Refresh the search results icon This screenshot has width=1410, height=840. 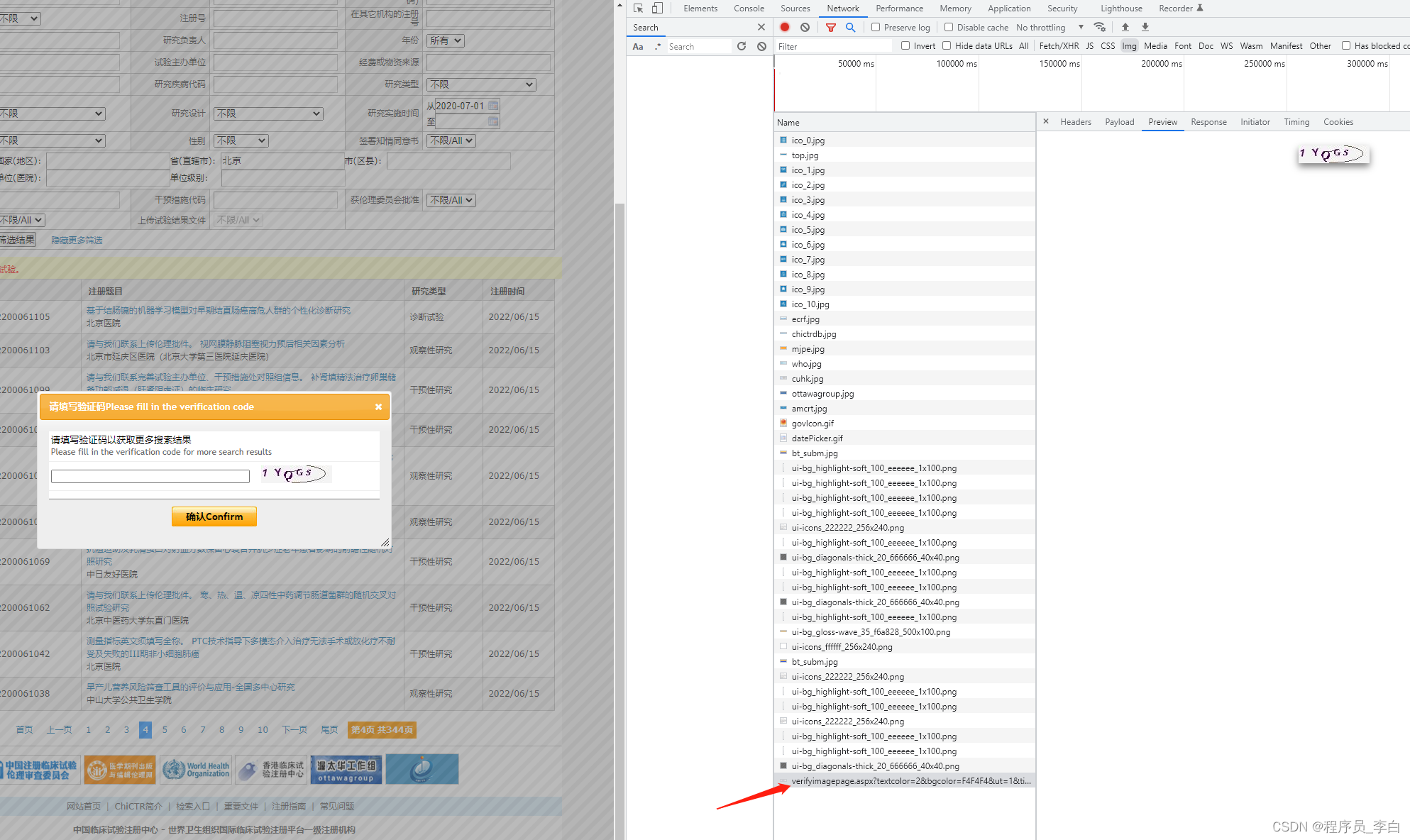pos(742,46)
